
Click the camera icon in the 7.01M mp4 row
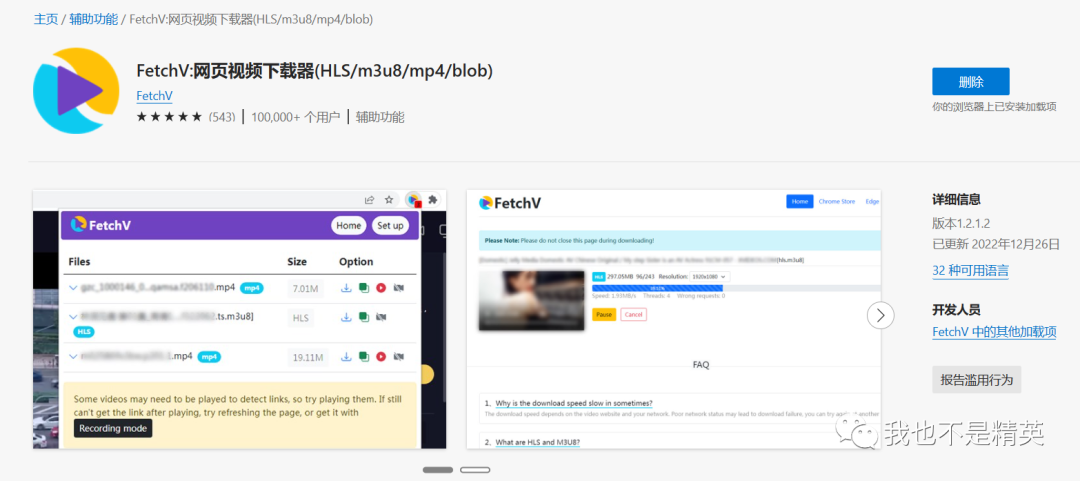399,288
